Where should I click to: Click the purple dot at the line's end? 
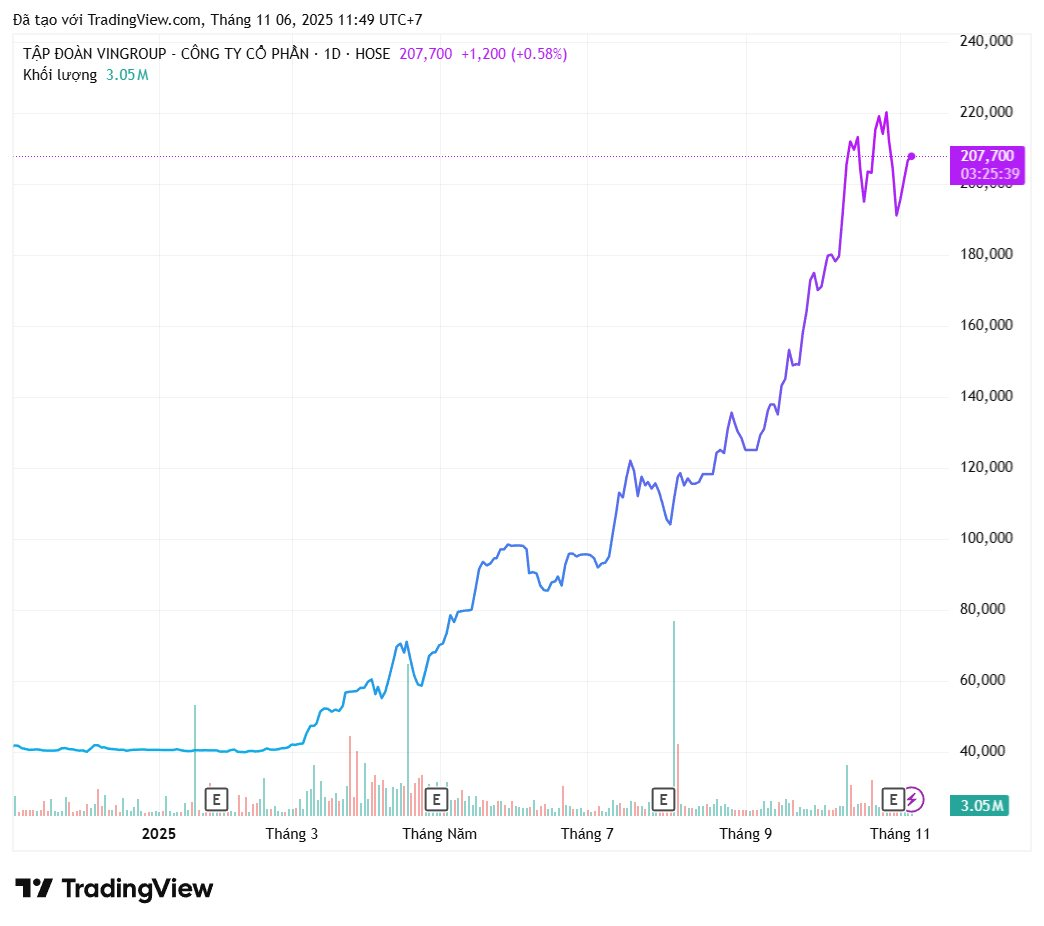coord(911,156)
